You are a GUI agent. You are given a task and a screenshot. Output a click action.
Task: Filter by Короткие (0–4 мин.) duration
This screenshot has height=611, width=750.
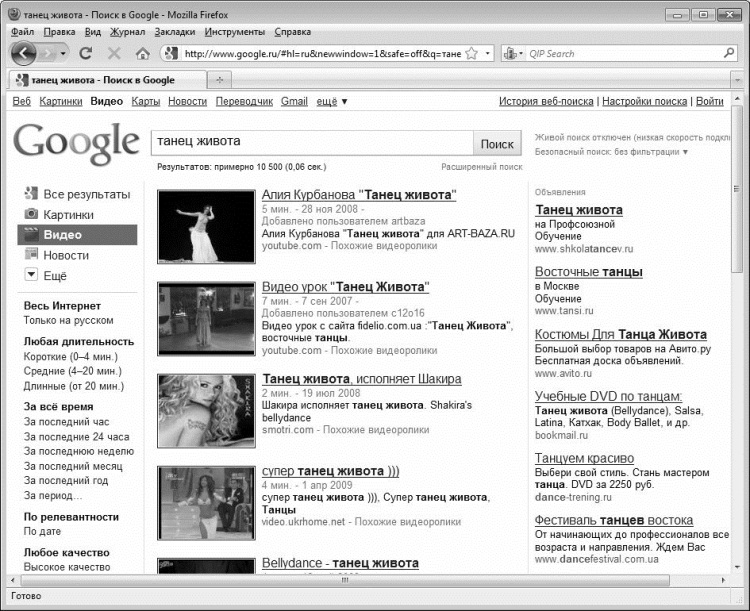[70, 356]
